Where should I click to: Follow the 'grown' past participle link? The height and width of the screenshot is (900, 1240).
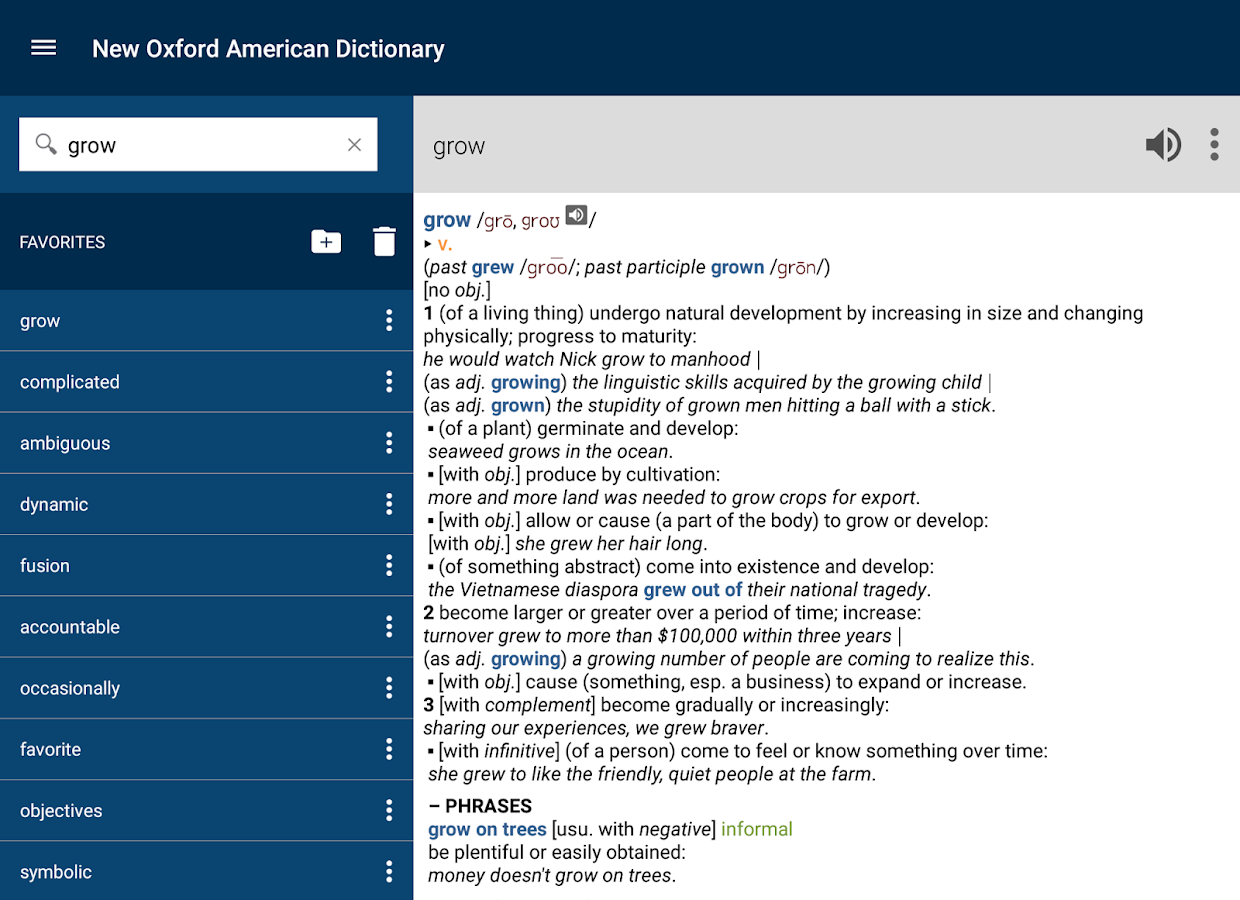tap(738, 267)
